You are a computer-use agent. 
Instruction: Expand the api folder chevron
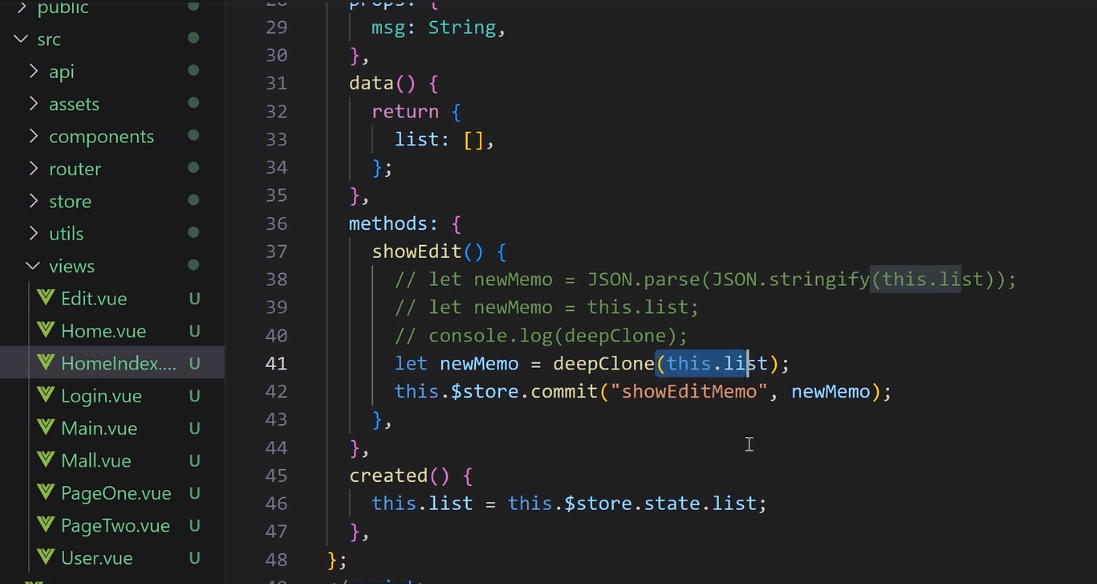34,71
